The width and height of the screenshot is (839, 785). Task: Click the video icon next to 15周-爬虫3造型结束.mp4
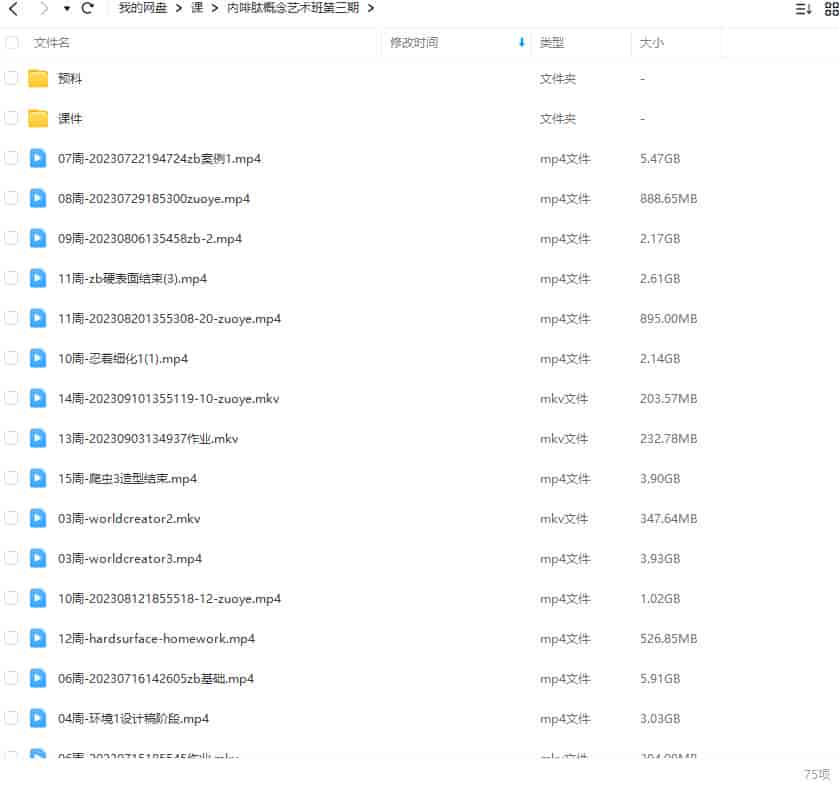tap(38, 478)
